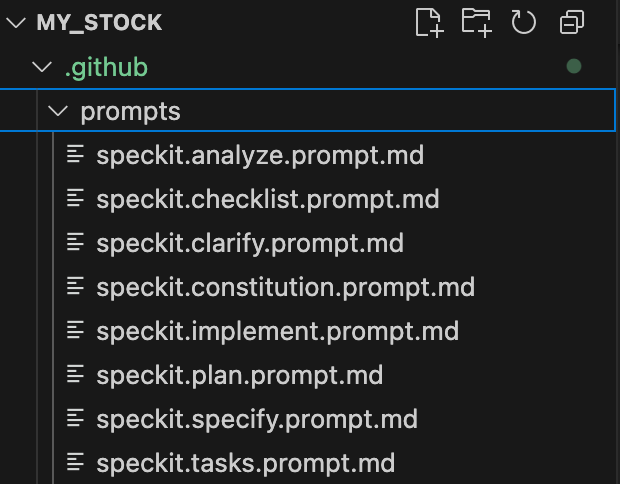The height and width of the screenshot is (484, 620).
Task: Collapse all folders in Explorer
Action: 572,22
